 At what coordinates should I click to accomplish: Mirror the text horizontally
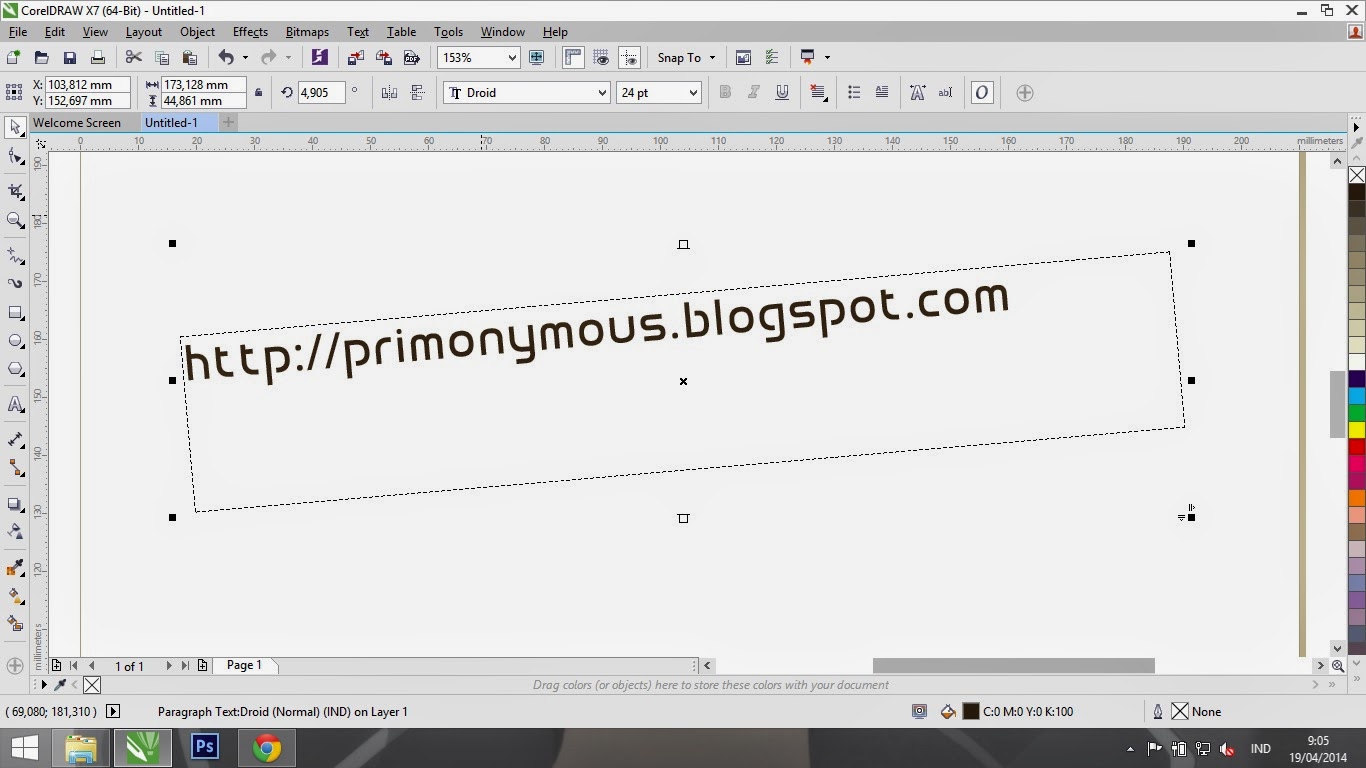[x=389, y=93]
